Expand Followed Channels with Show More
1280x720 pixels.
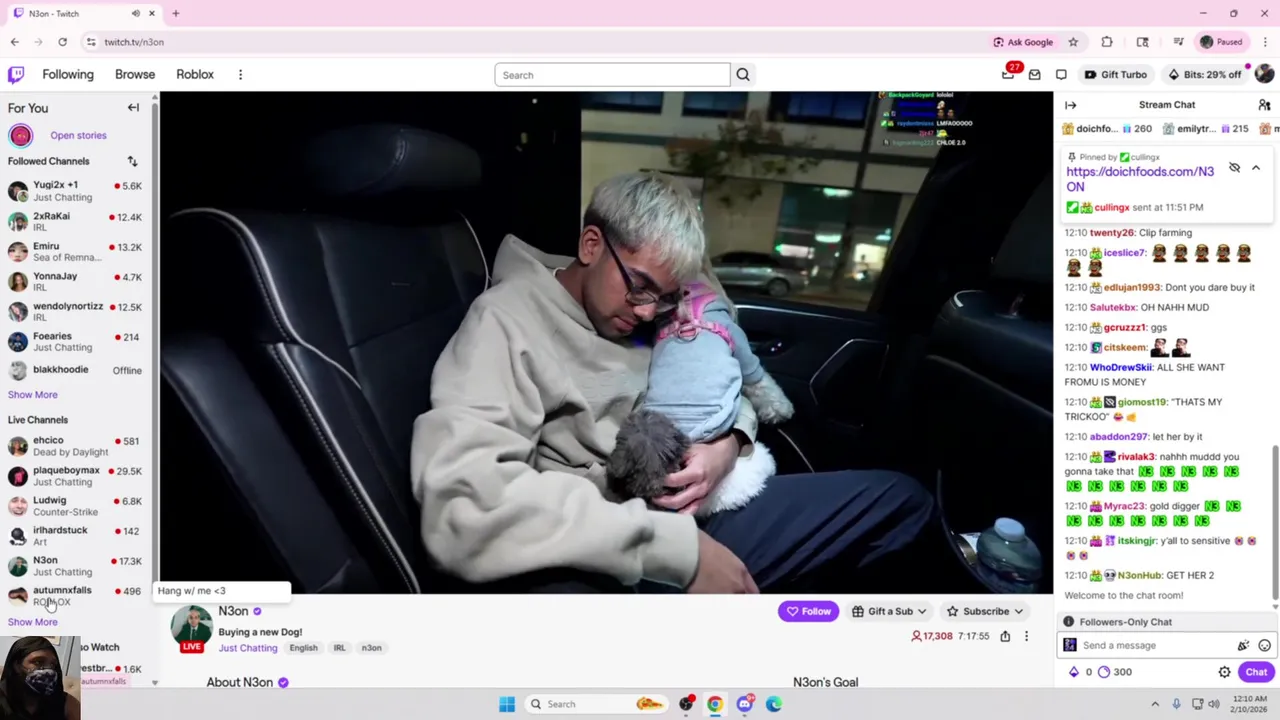click(x=32, y=395)
